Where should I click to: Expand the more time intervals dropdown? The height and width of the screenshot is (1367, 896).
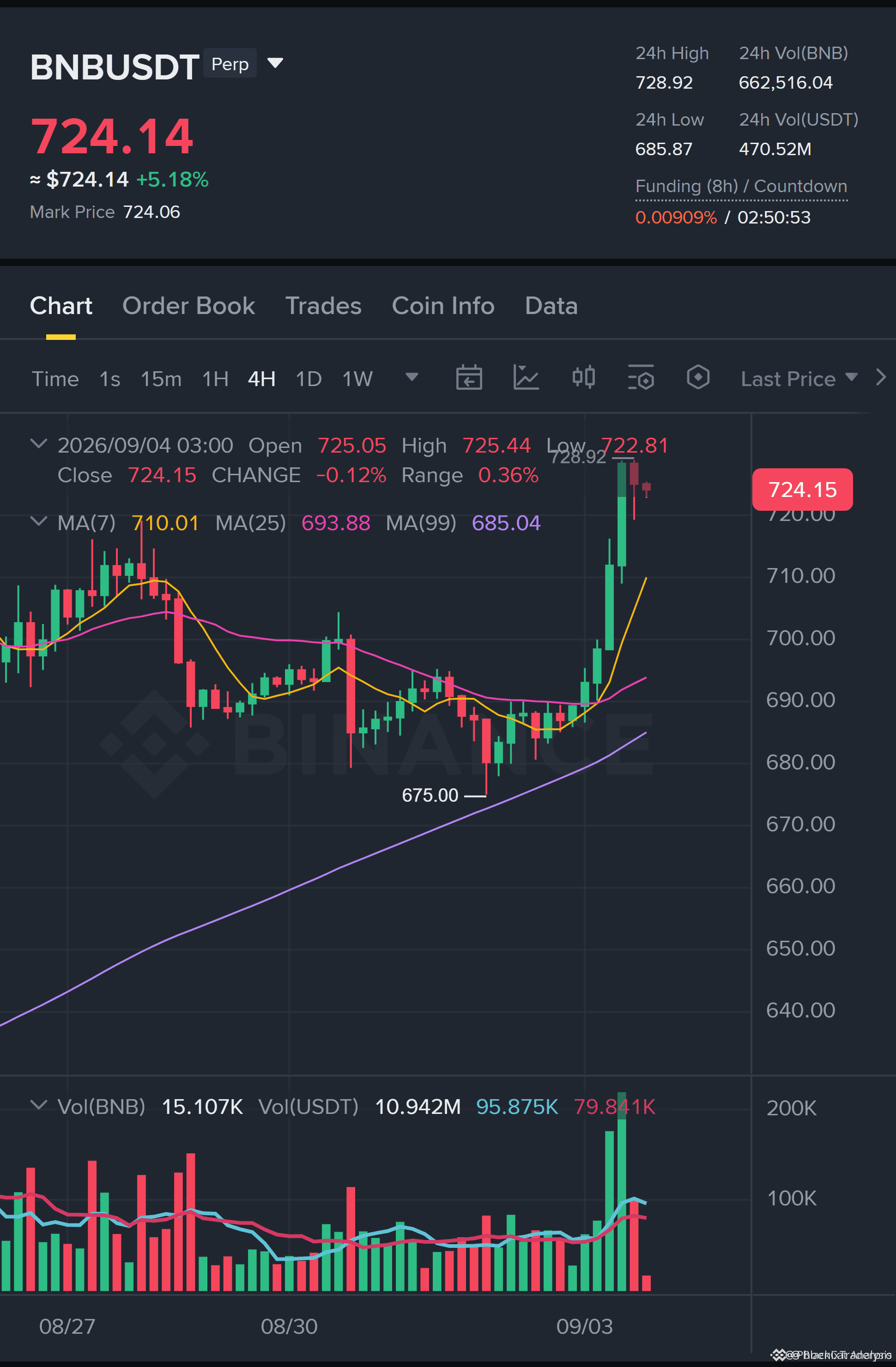click(412, 377)
